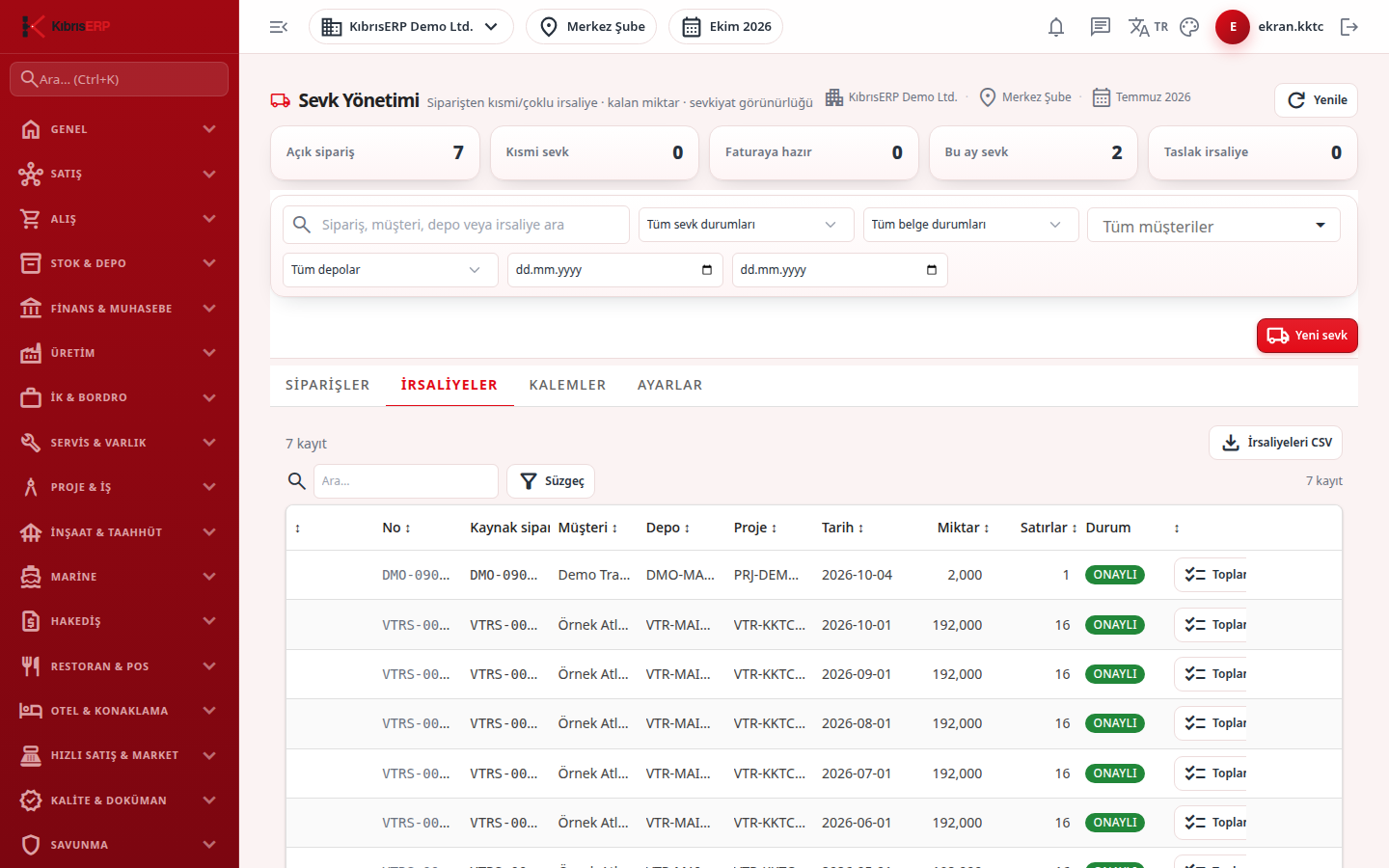Select the İRSALİYELER tab

[x=449, y=385]
